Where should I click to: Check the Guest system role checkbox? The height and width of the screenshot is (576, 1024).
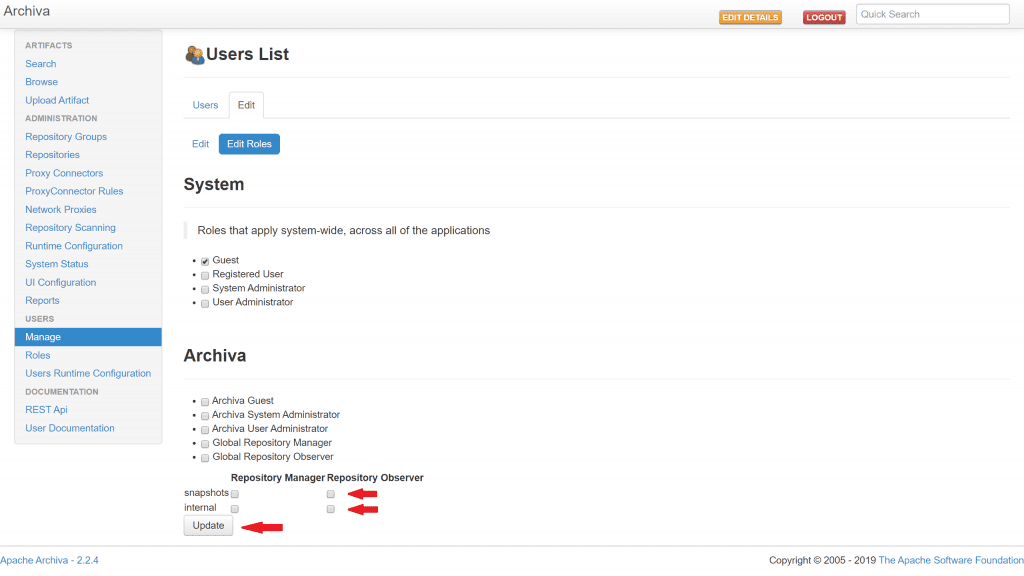[x=205, y=261]
